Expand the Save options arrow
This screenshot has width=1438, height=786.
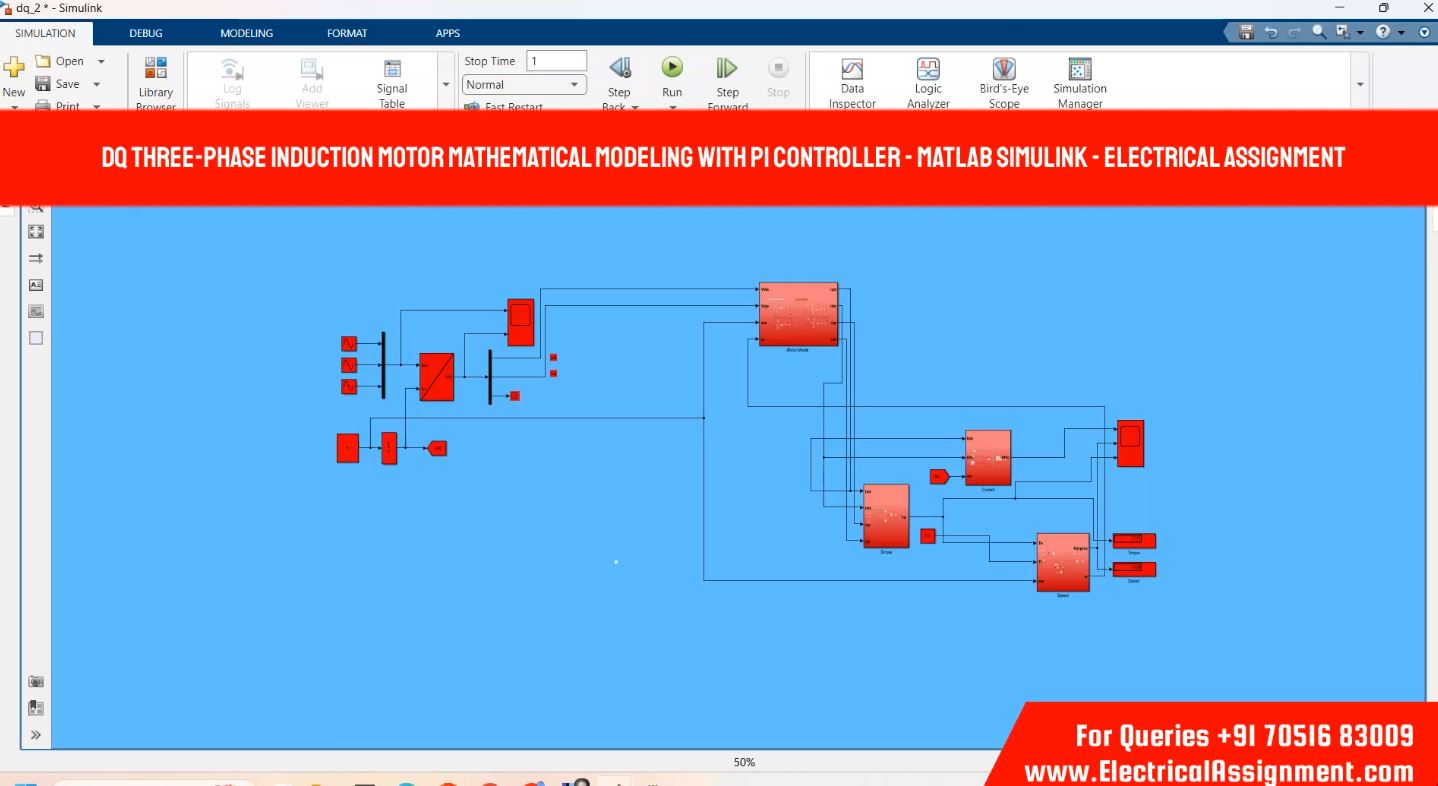(x=97, y=85)
